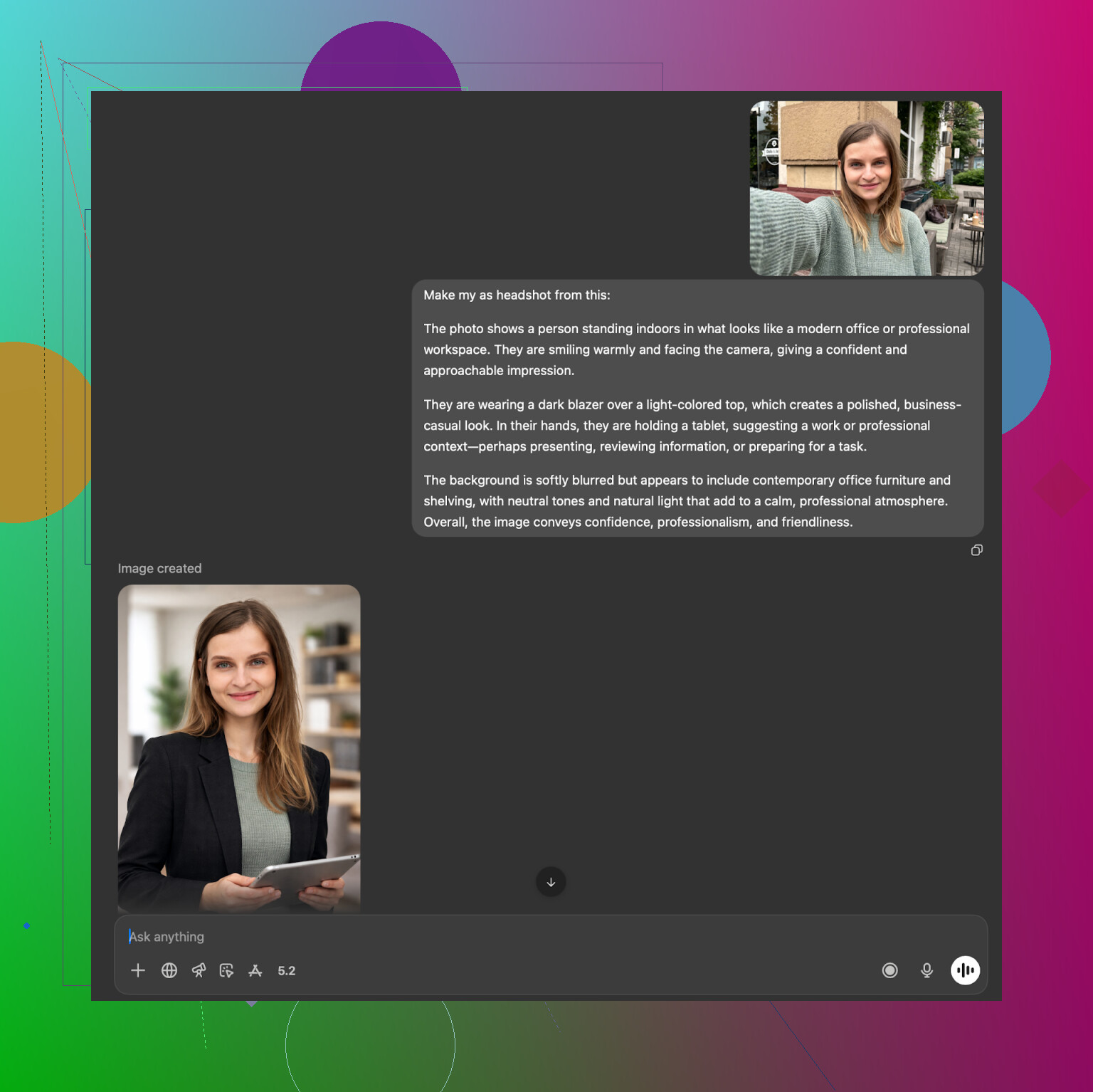Click the plus icon to attach files
Screen dimensions: 1093x1092
(x=138, y=970)
